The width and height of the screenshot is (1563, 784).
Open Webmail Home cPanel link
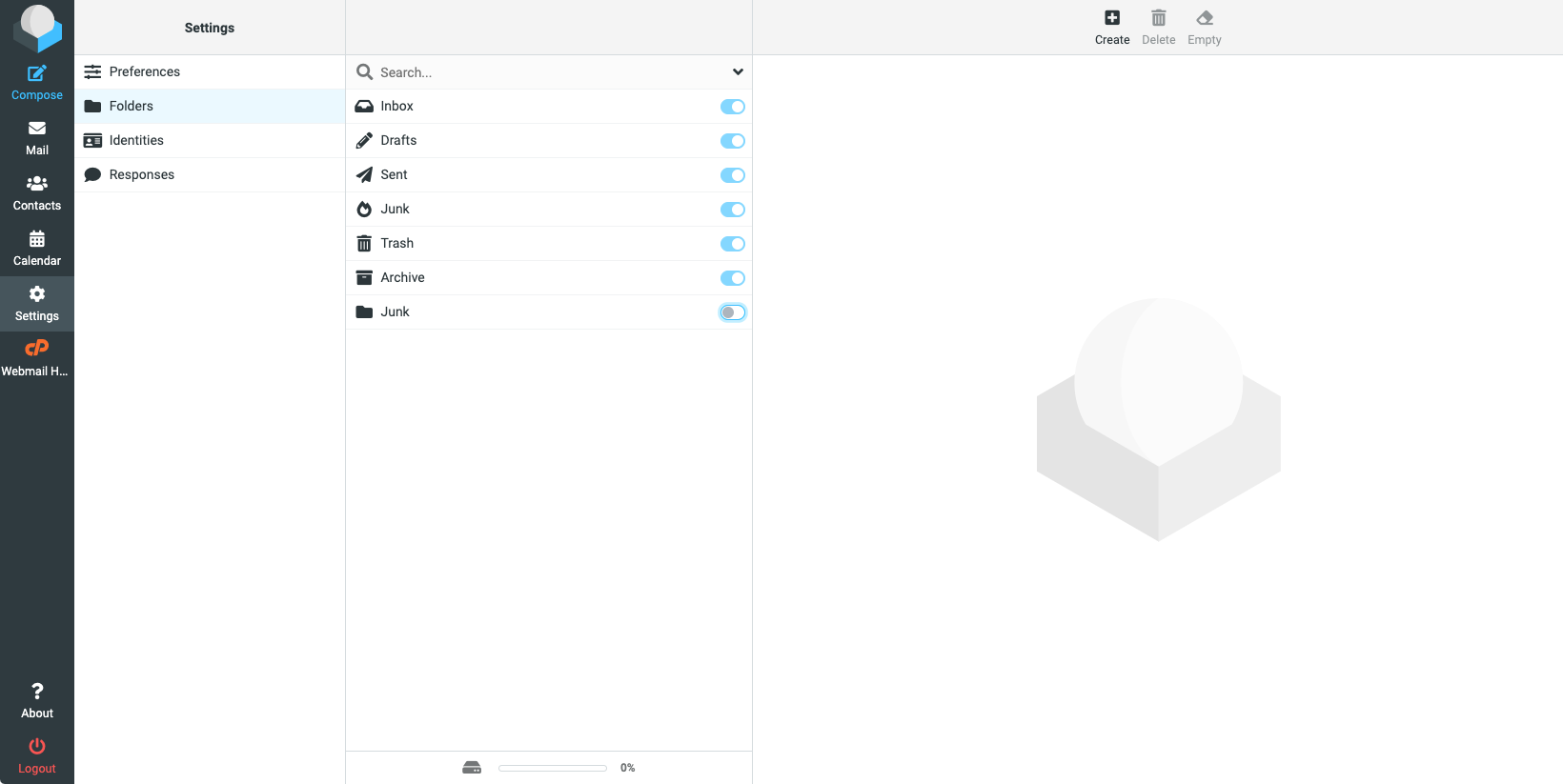(37, 359)
